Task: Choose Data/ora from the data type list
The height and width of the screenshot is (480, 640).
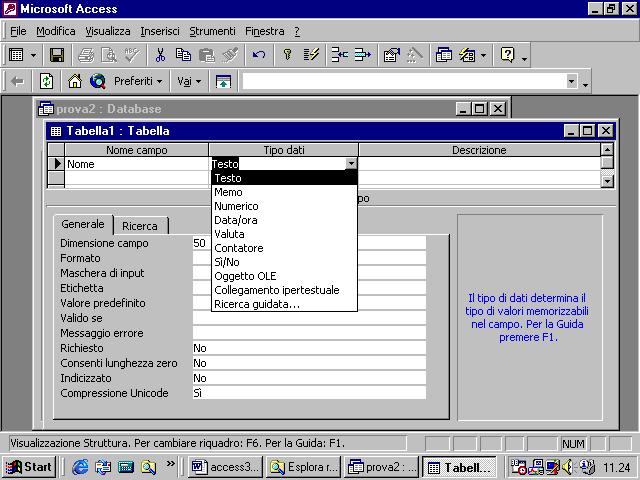Action: click(284, 220)
